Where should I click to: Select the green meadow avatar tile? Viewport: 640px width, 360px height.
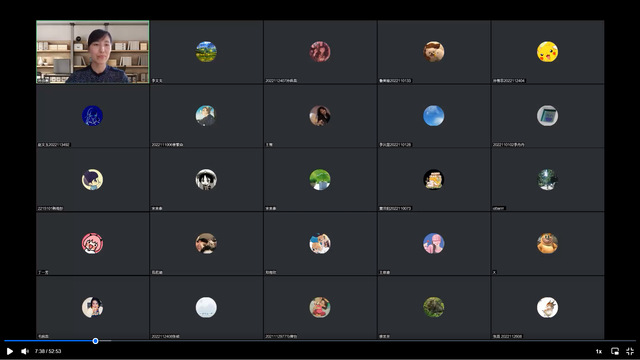[x=320, y=180]
